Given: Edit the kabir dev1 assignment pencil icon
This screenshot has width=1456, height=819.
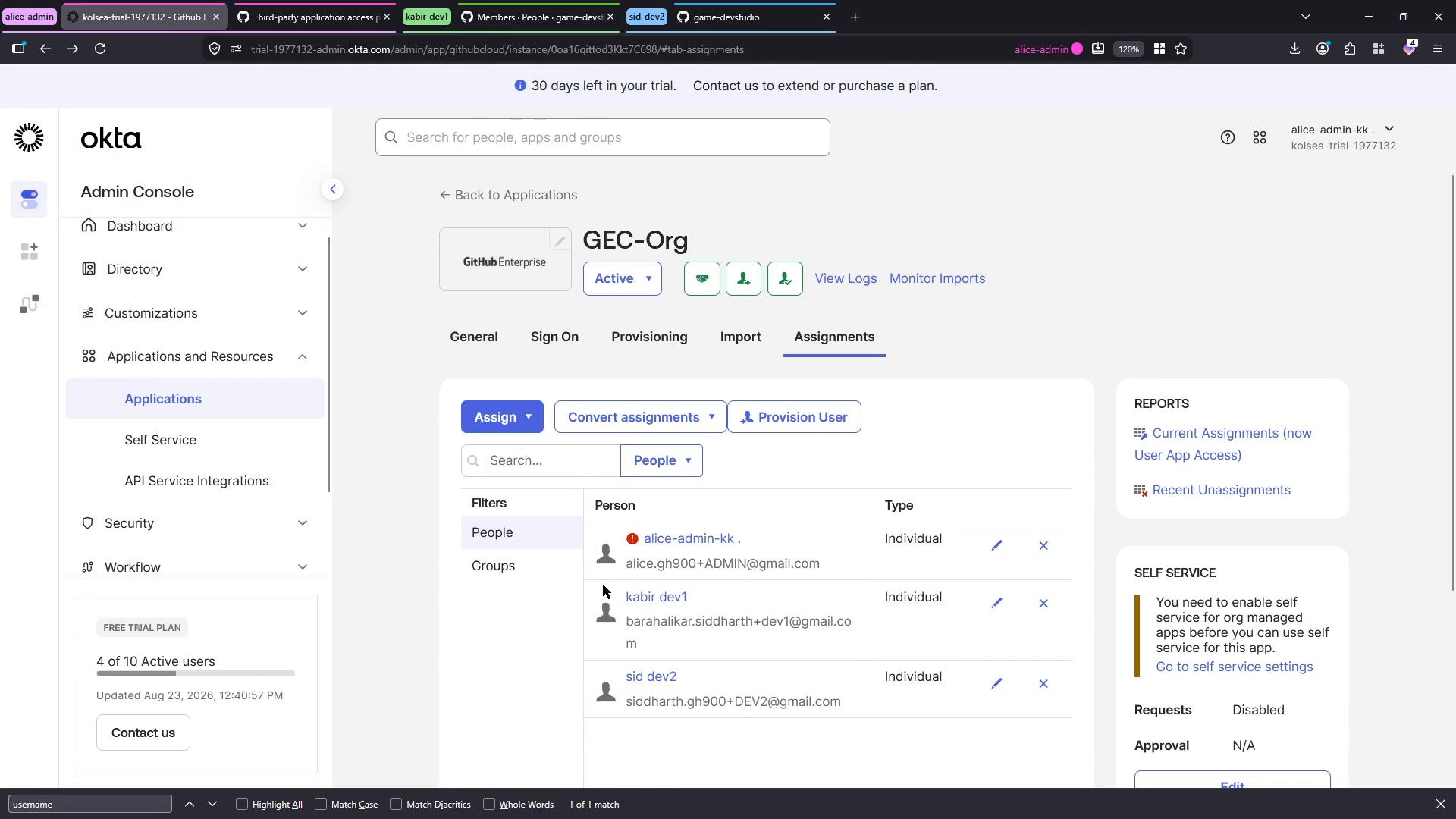Looking at the screenshot, I should pyautogui.click(x=996, y=603).
